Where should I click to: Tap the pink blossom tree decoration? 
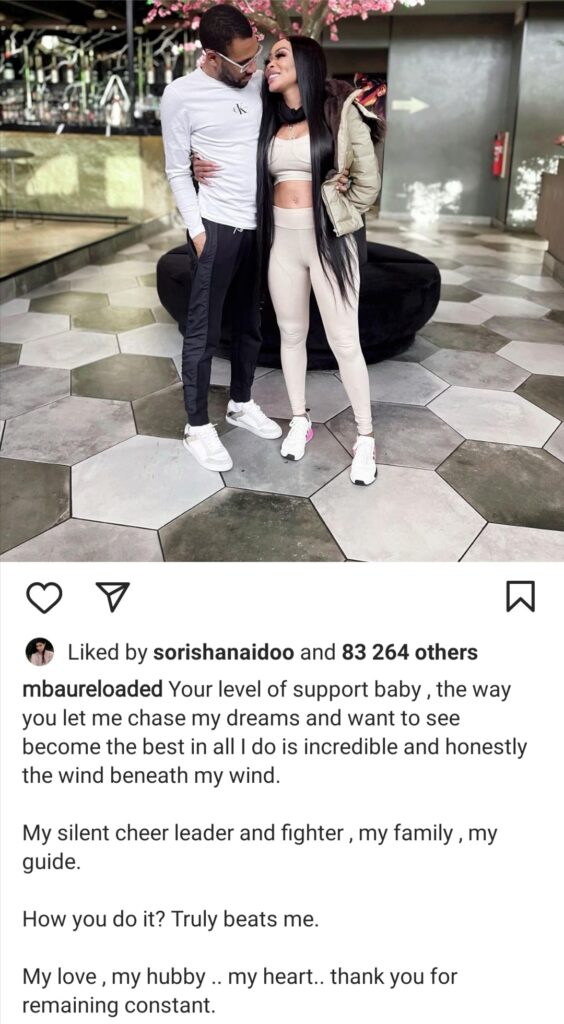281,16
